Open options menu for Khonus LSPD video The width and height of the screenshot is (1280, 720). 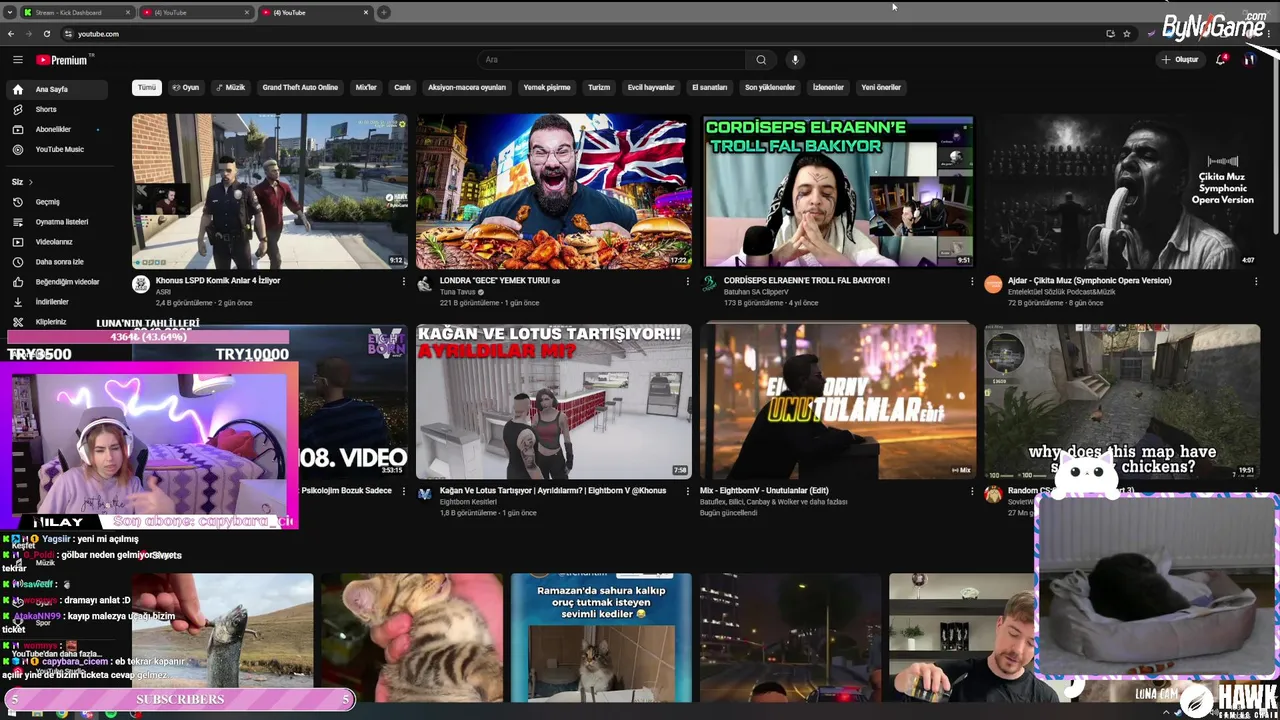click(x=403, y=282)
